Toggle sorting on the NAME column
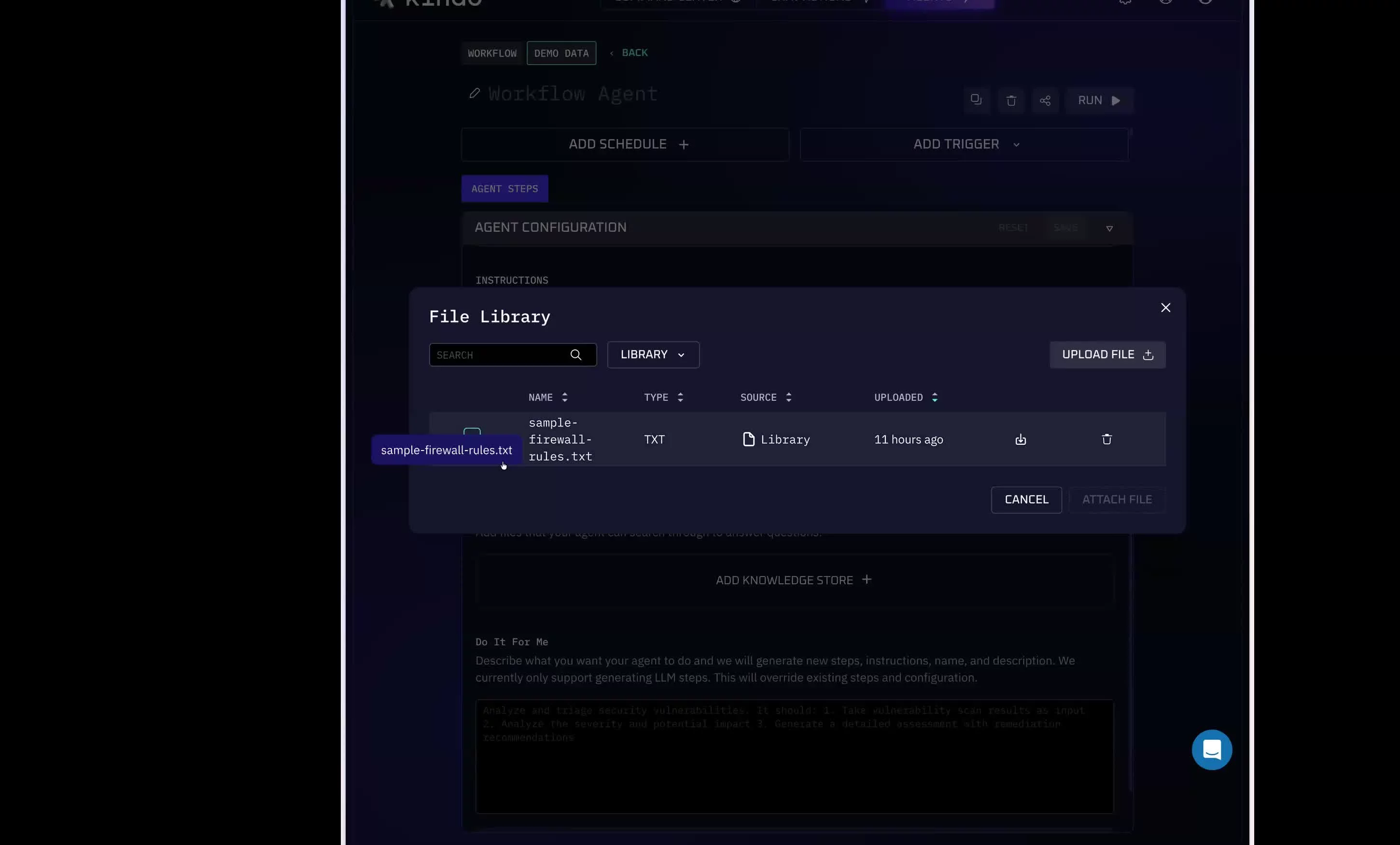The height and width of the screenshot is (845, 1400). [565, 397]
